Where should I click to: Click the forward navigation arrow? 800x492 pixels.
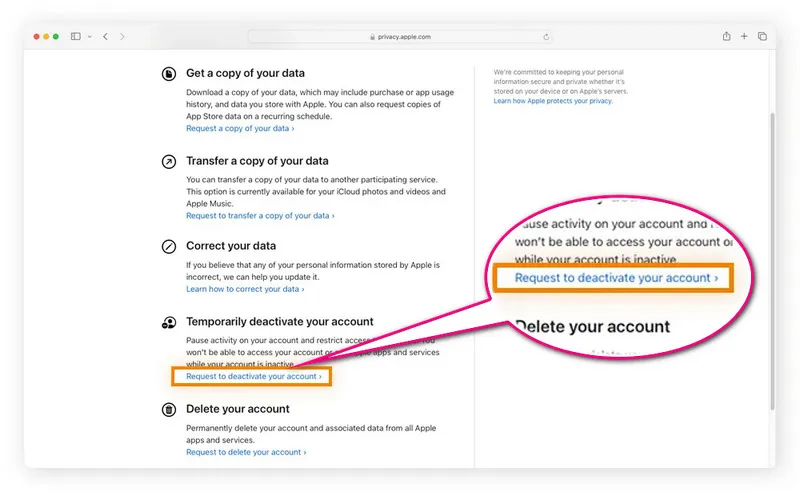122,37
